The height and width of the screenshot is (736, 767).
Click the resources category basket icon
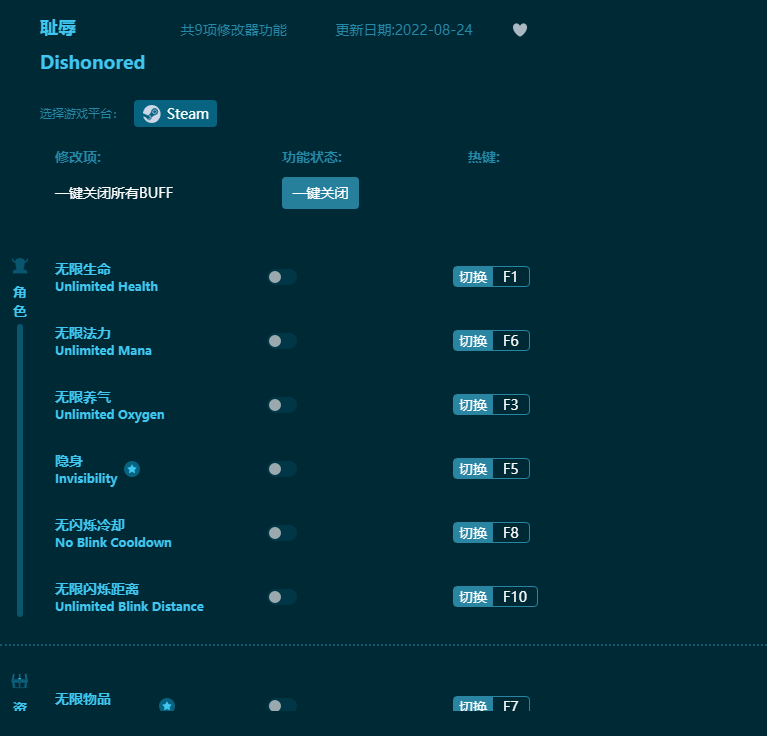click(x=20, y=681)
